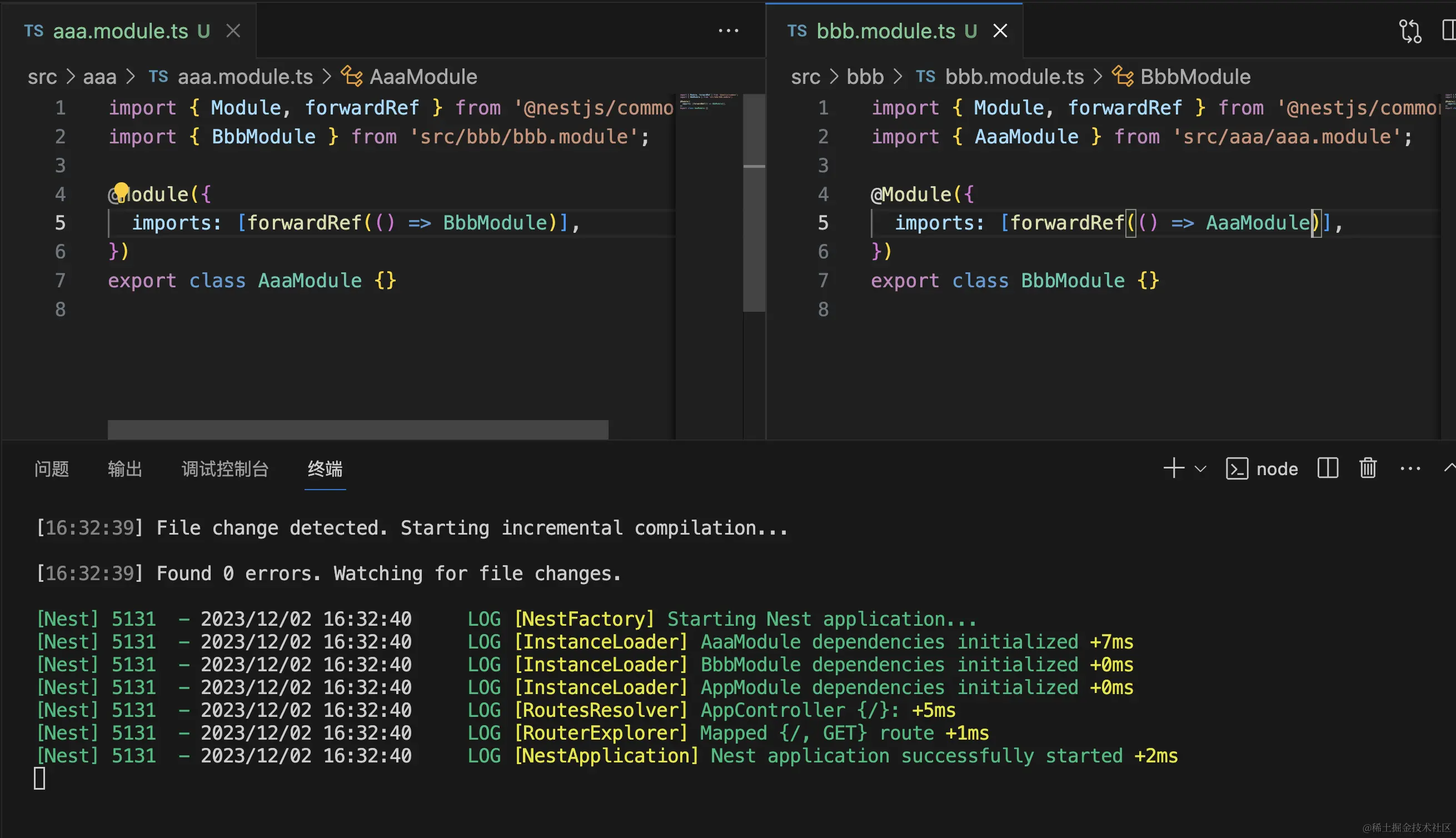Maximize panel with the up chevron
The image size is (1456, 838).
pyautogui.click(x=1450, y=467)
